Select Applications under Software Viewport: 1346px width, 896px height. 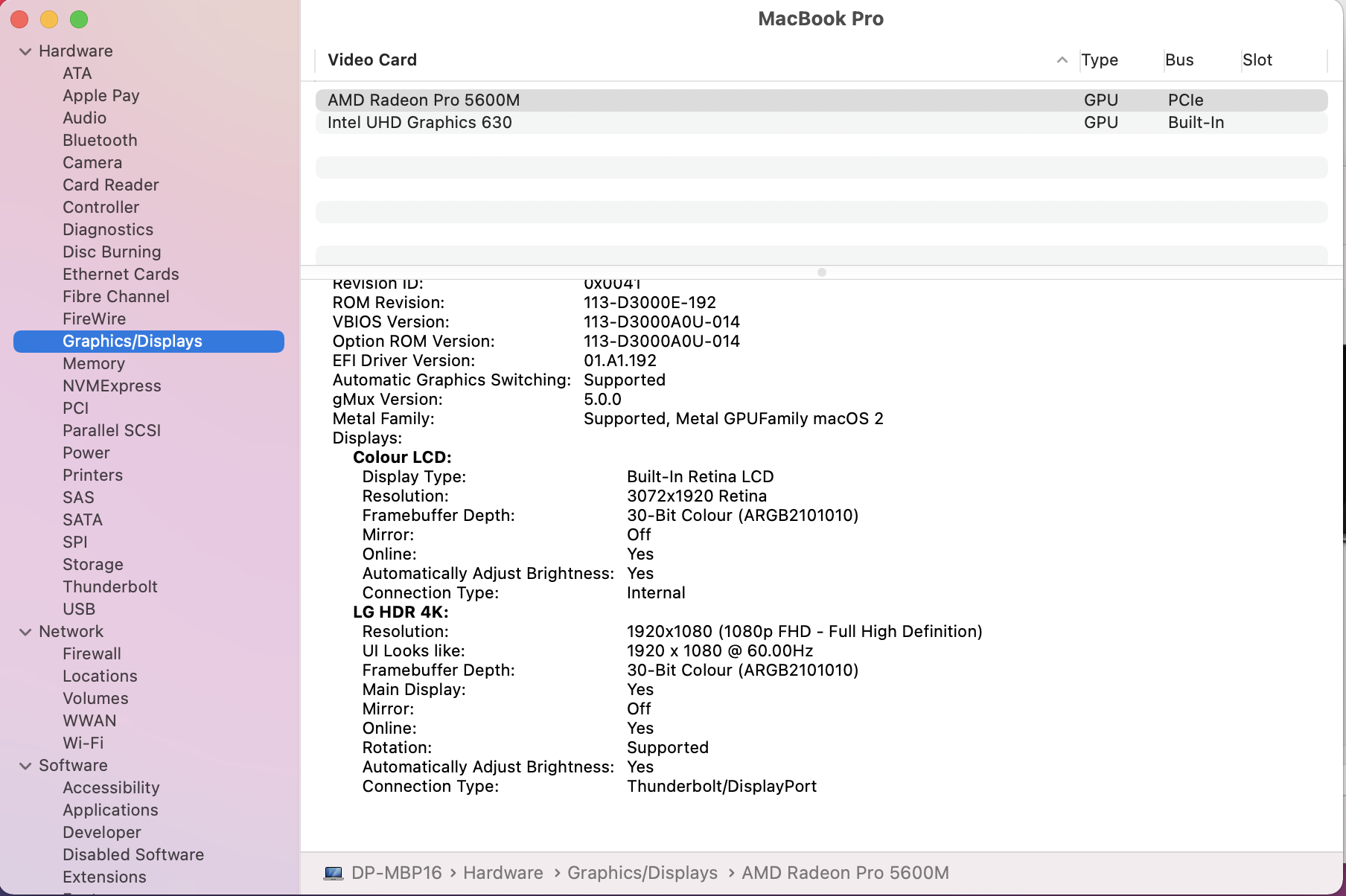click(111, 810)
